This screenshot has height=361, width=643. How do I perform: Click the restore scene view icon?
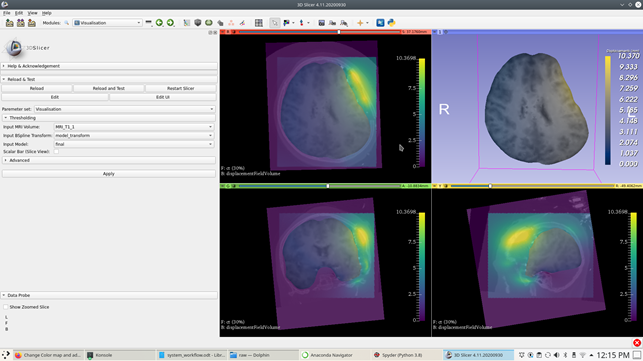344,23
